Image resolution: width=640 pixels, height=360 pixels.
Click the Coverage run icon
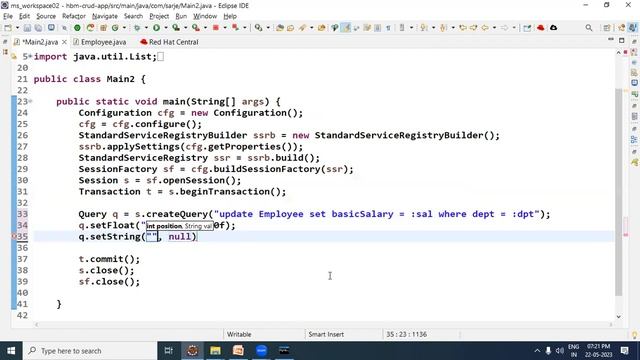pyautogui.click(x=176, y=28)
